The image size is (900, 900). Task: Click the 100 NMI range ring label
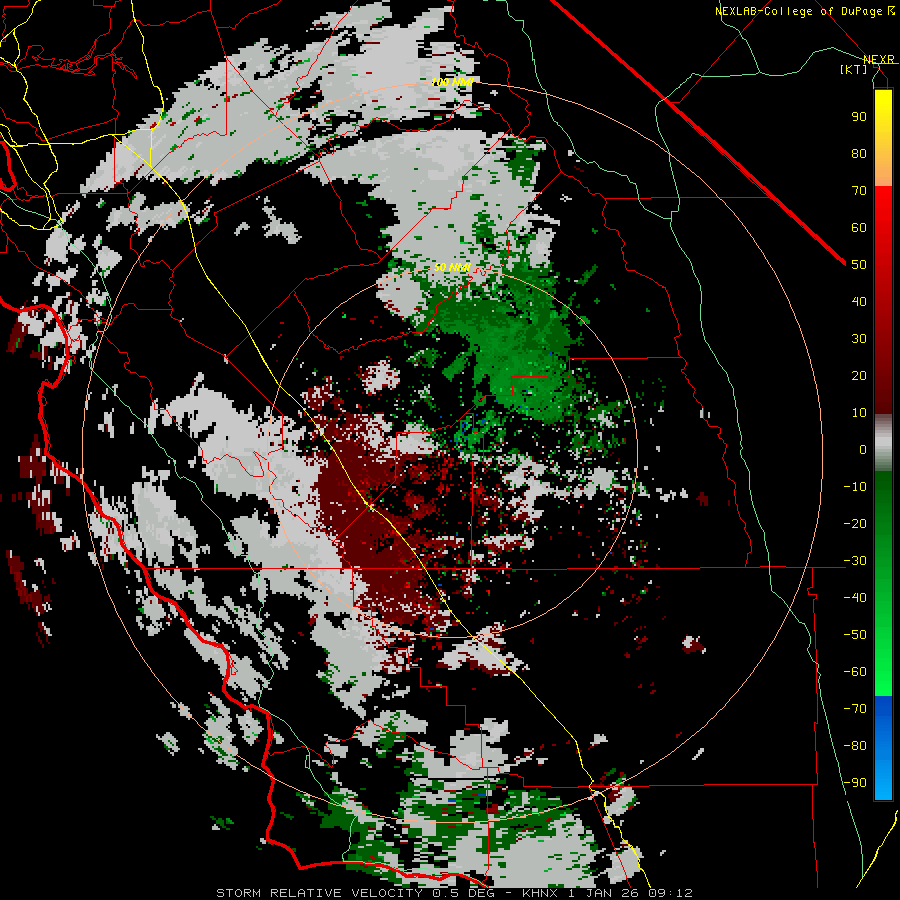click(453, 82)
